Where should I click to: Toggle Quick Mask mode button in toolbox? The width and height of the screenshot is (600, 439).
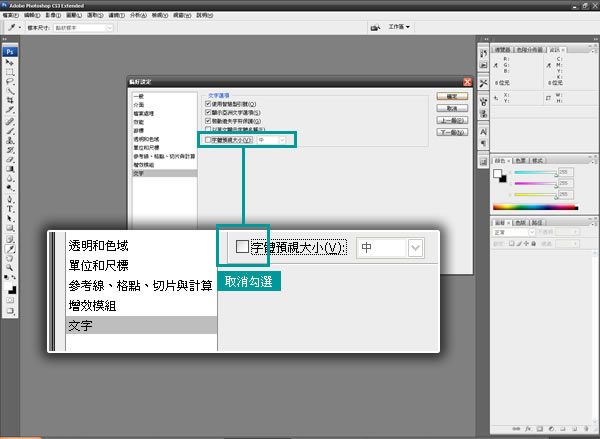(x=10, y=300)
